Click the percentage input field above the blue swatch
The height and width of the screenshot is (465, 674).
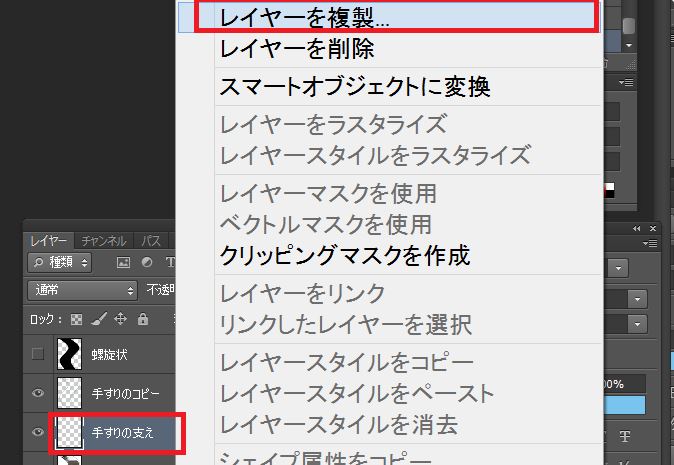pyautogui.click(x=625, y=384)
